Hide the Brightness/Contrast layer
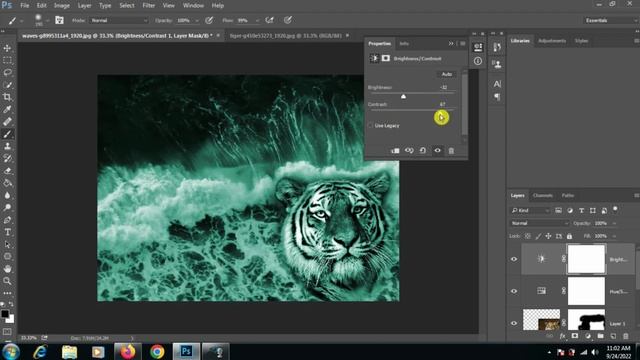This screenshot has height=360, width=640. (x=514, y=259)
